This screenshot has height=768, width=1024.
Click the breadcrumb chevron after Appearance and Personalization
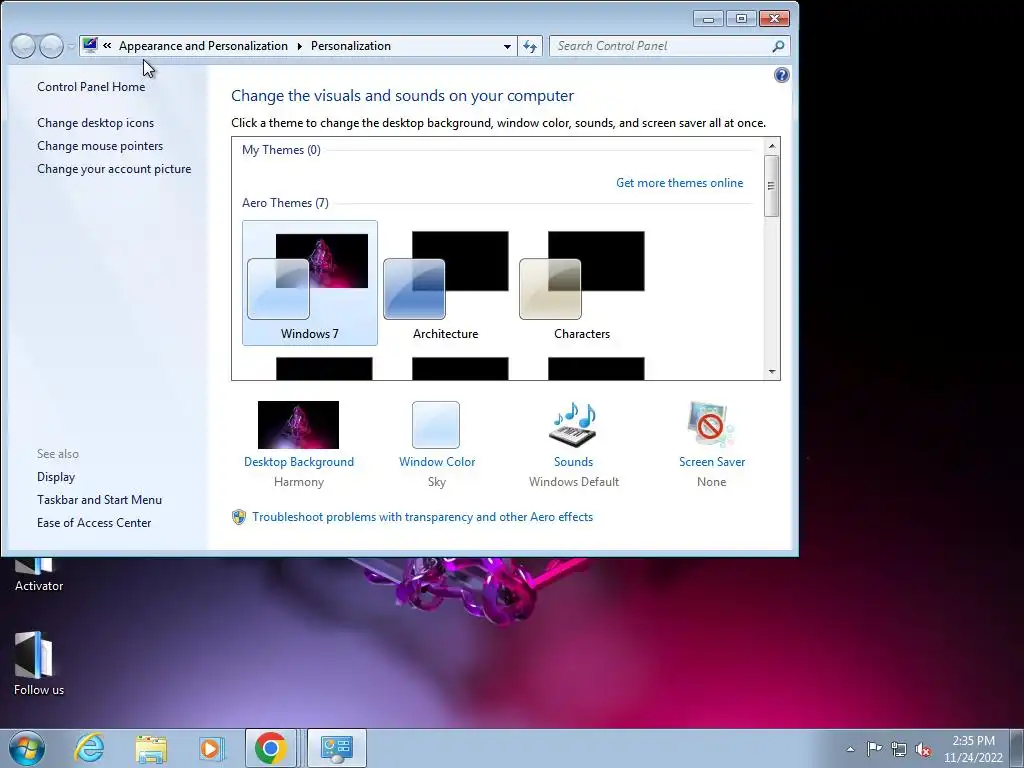pos(299,46)
